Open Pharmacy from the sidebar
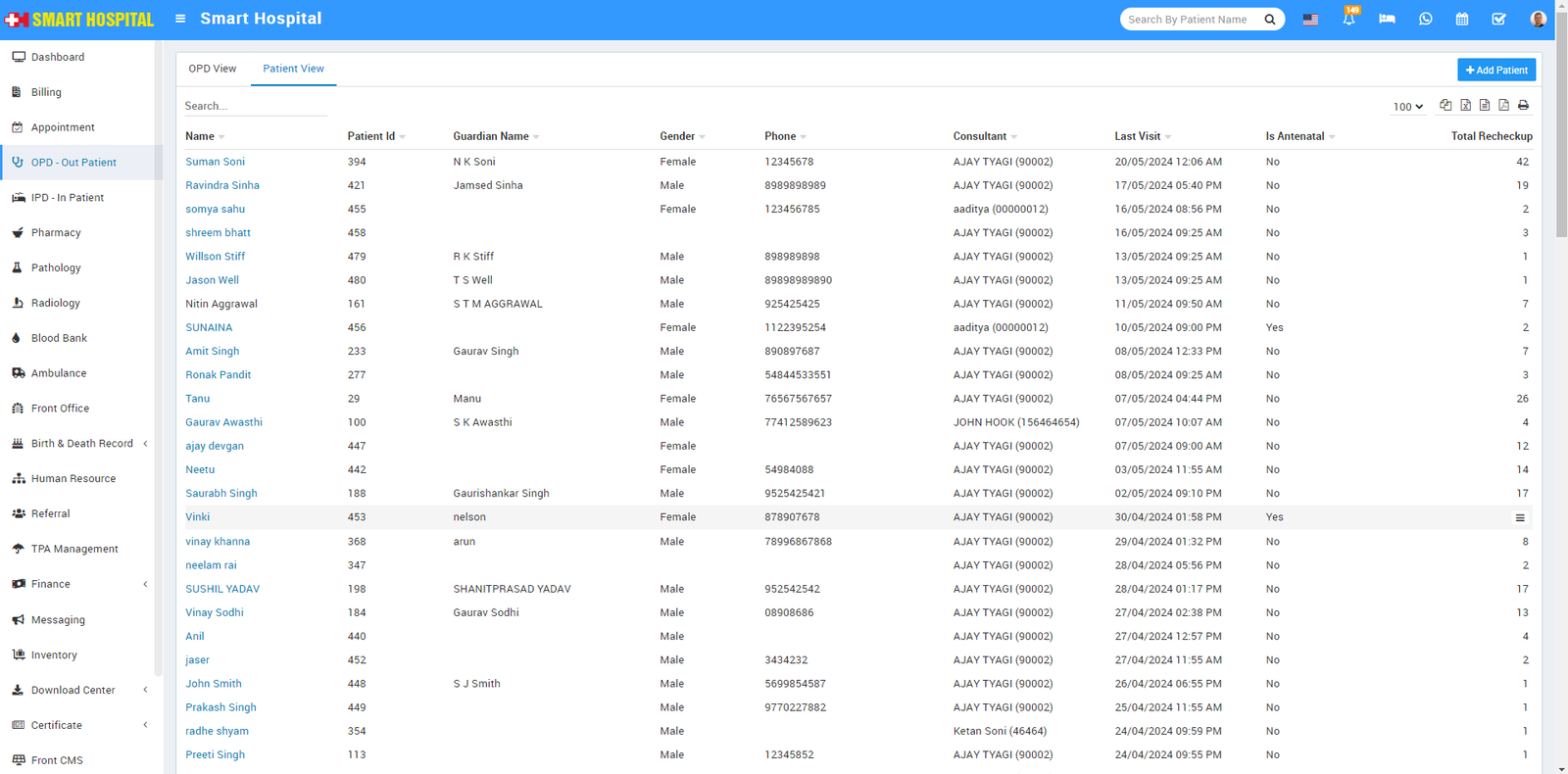 tap(56, 233)
